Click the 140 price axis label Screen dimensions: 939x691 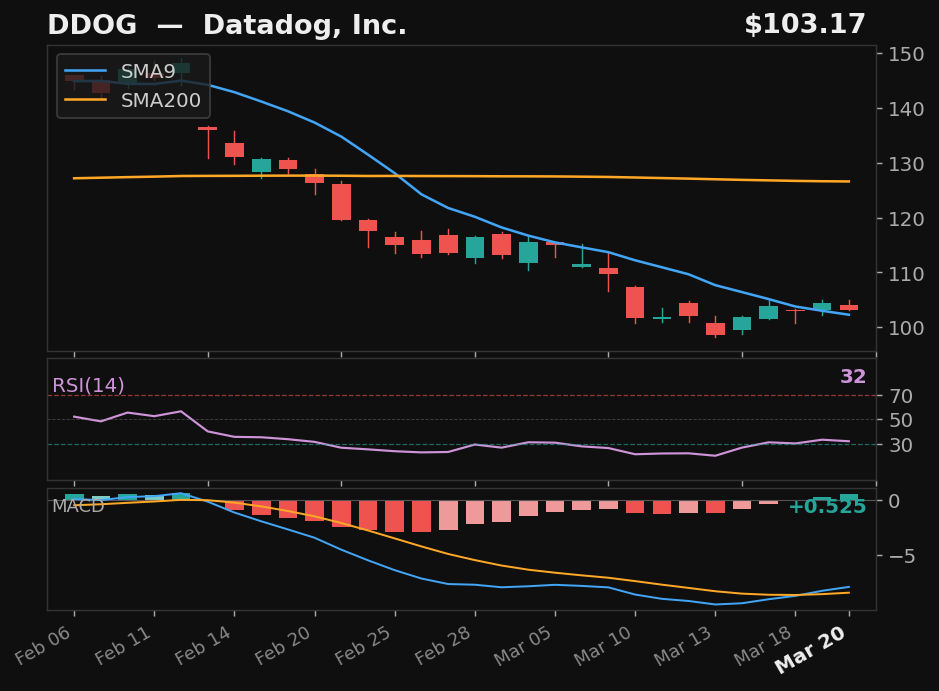coord(906,109)
